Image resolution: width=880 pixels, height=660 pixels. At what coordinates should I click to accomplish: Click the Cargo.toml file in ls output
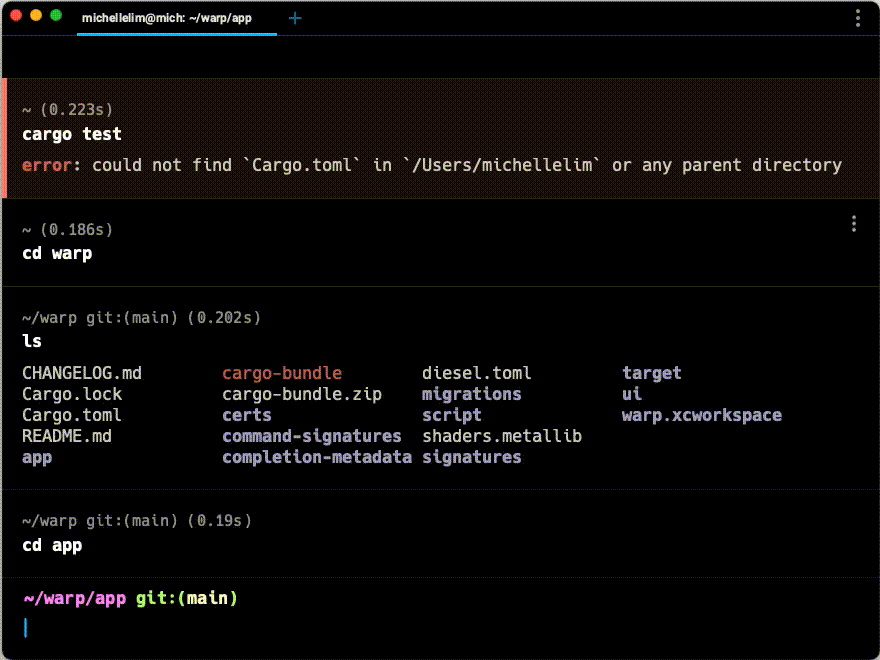tap(72, 415)
